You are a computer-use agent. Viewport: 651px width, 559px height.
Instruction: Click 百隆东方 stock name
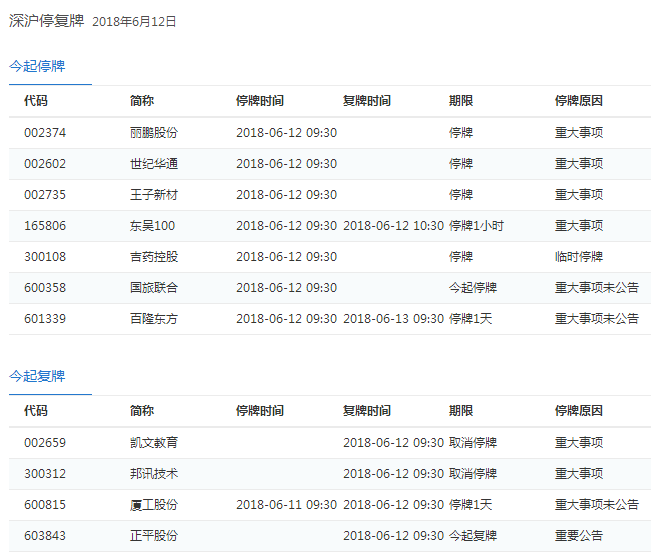(154, 319)
